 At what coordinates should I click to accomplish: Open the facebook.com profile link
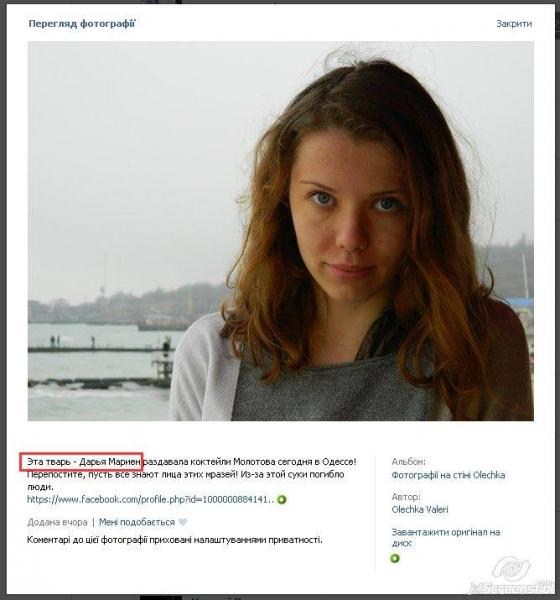click(150, 499)
